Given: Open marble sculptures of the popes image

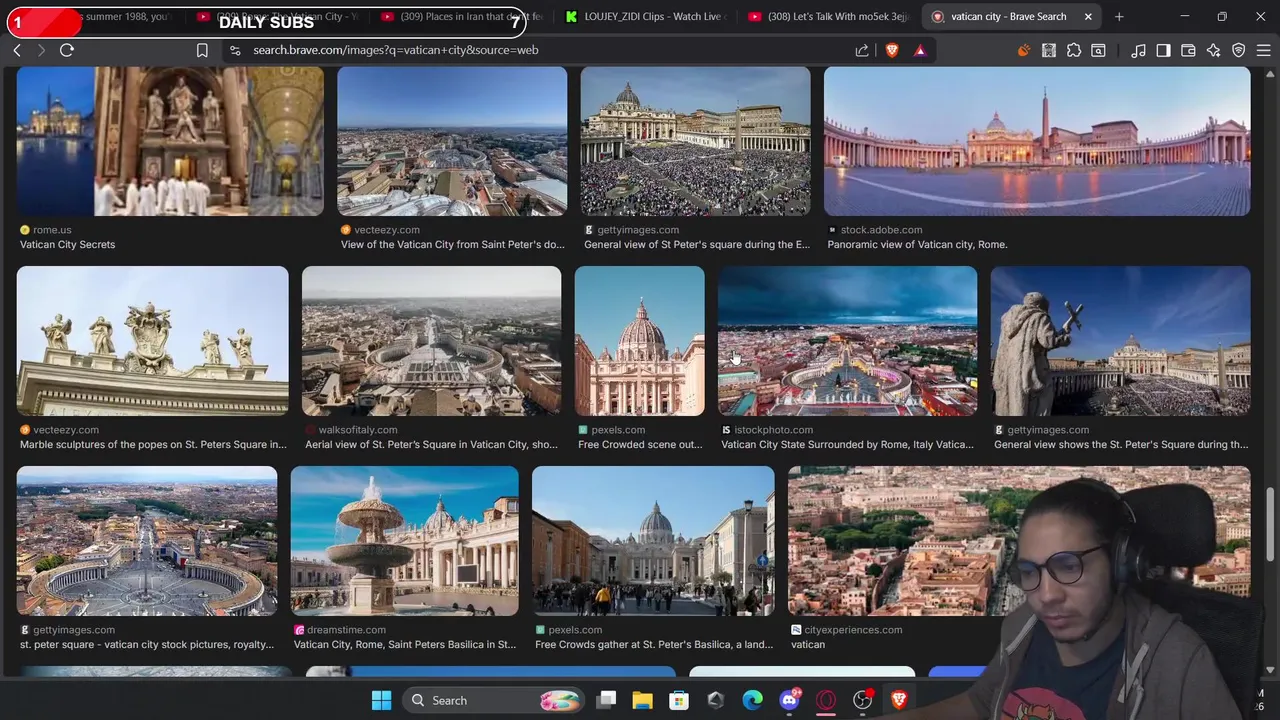Looking at the screenshot, I should (152, 341).
